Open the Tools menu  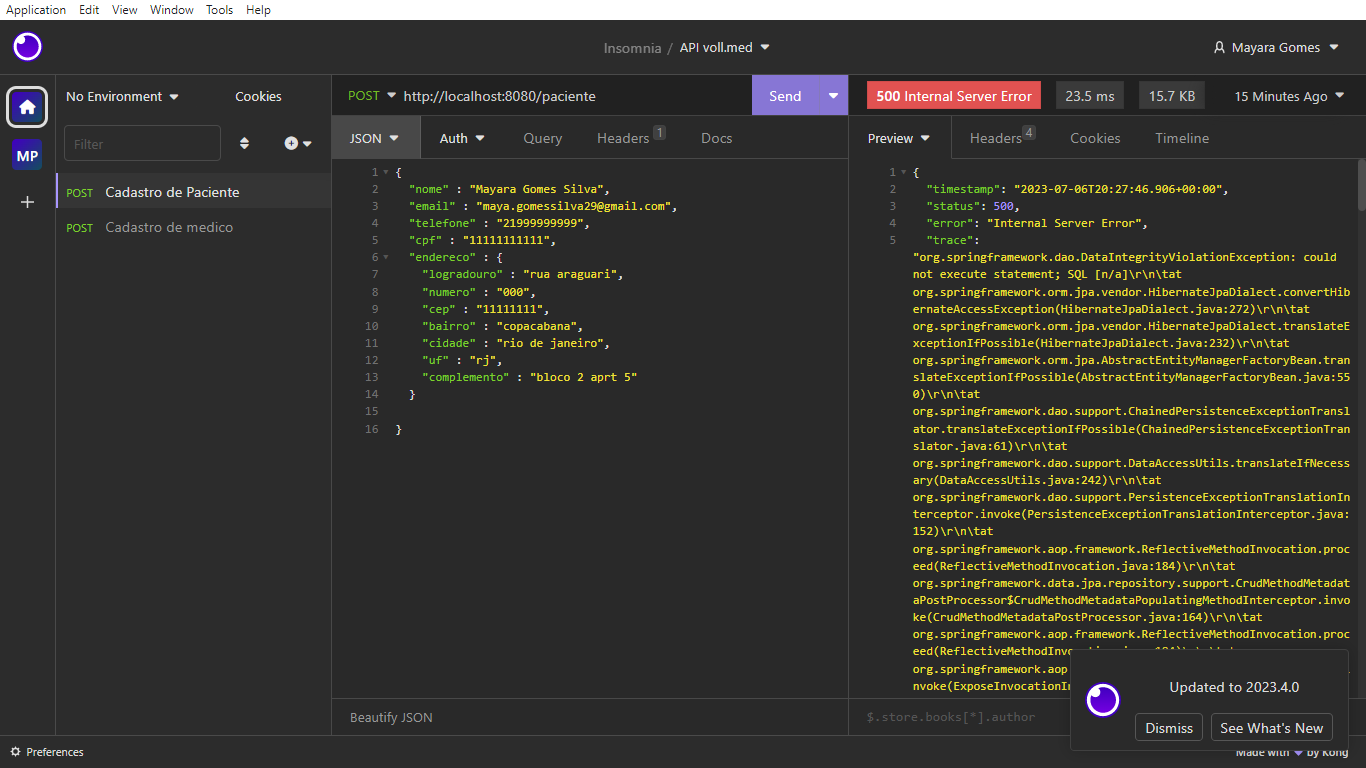pyautogui.click(x=220, y=10)
